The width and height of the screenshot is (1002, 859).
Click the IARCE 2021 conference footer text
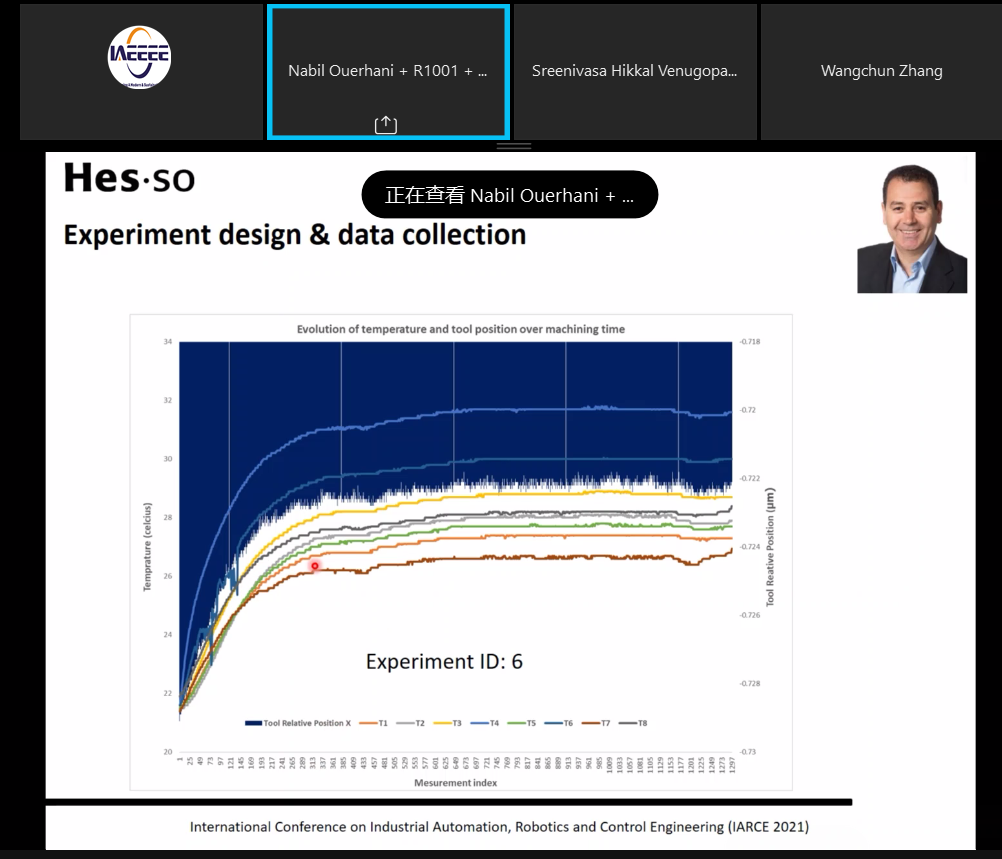point(499,827)
